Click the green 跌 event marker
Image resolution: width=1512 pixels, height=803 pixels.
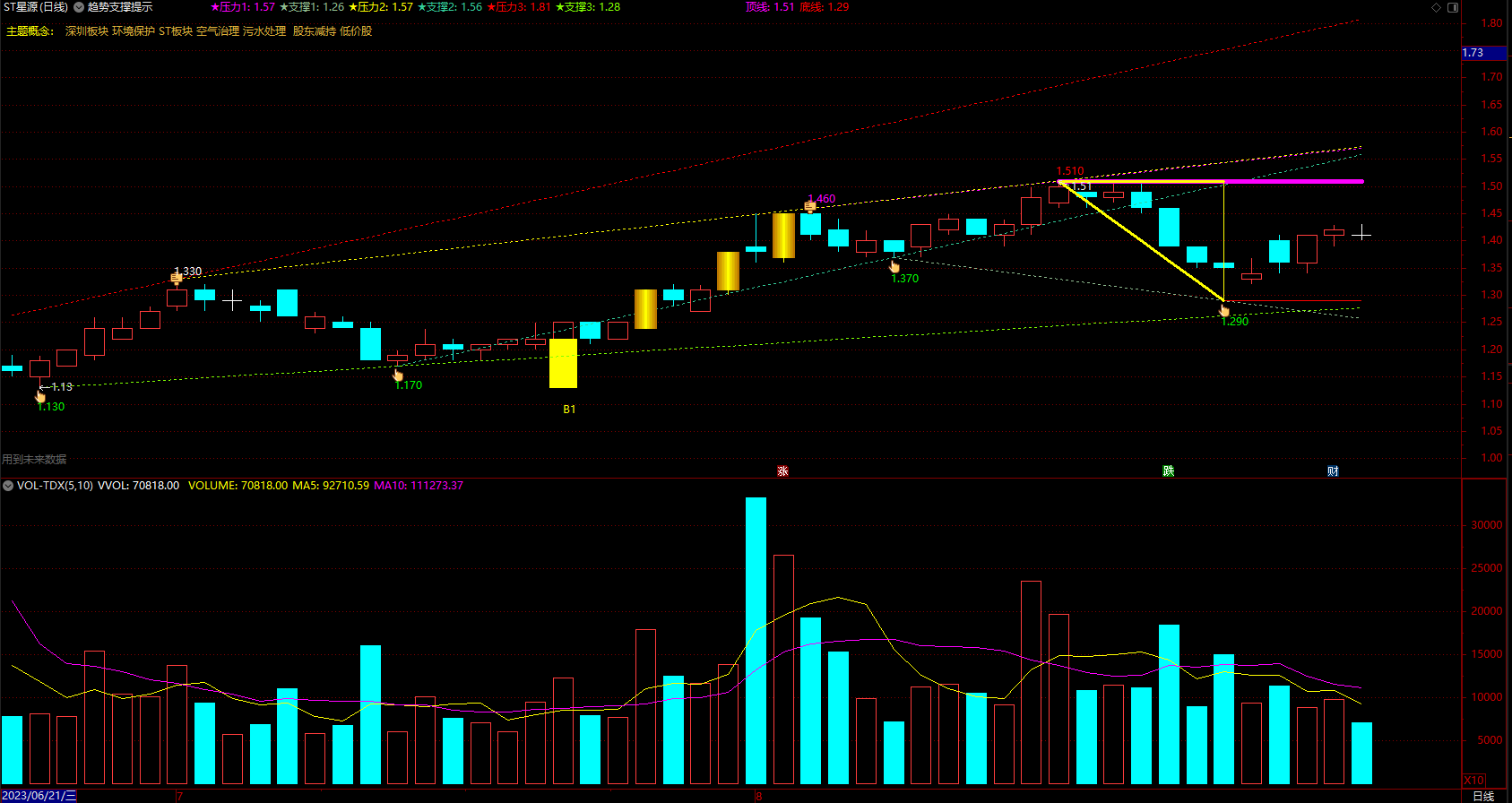pos(1169,471)
